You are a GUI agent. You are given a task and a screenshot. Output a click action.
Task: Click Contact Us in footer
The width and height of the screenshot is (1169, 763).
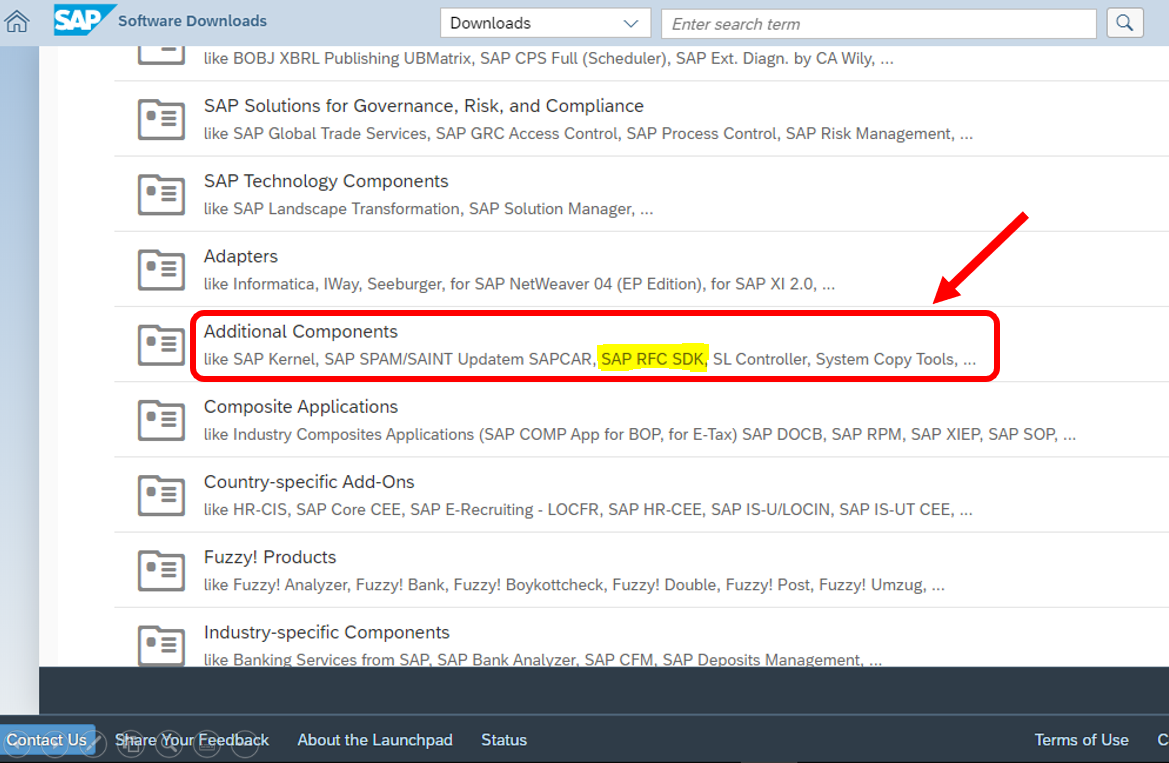47,740
